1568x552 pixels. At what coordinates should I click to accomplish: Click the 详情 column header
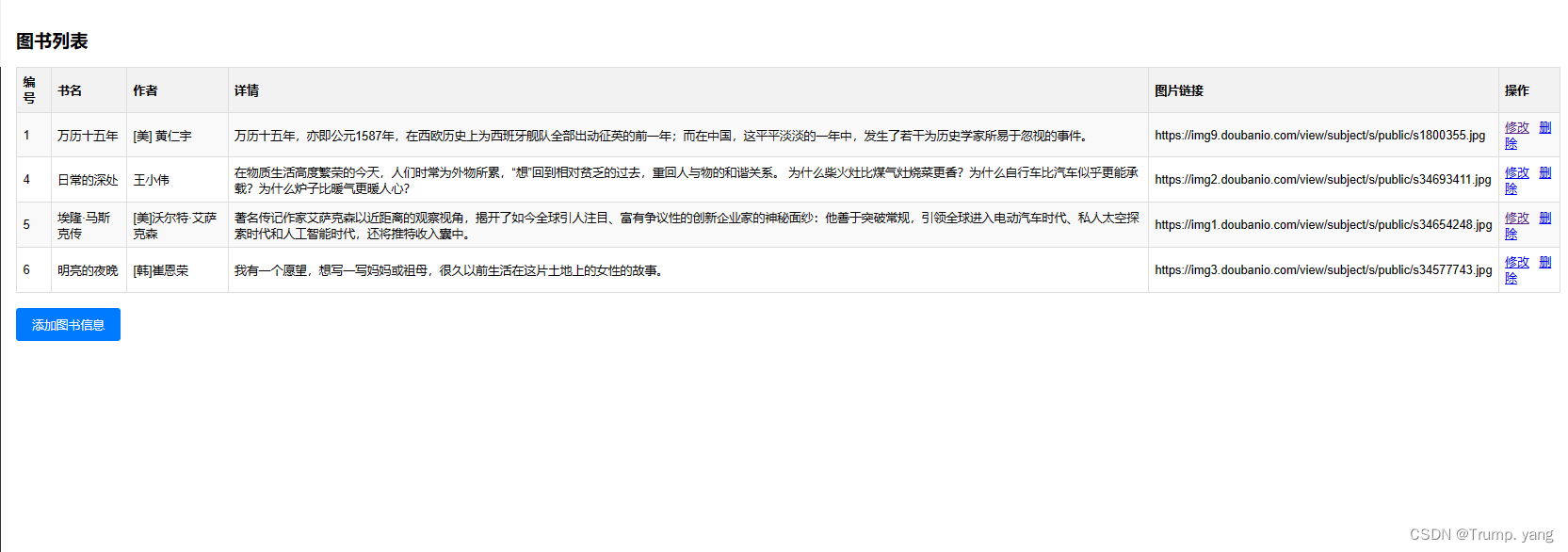point(688,90)
